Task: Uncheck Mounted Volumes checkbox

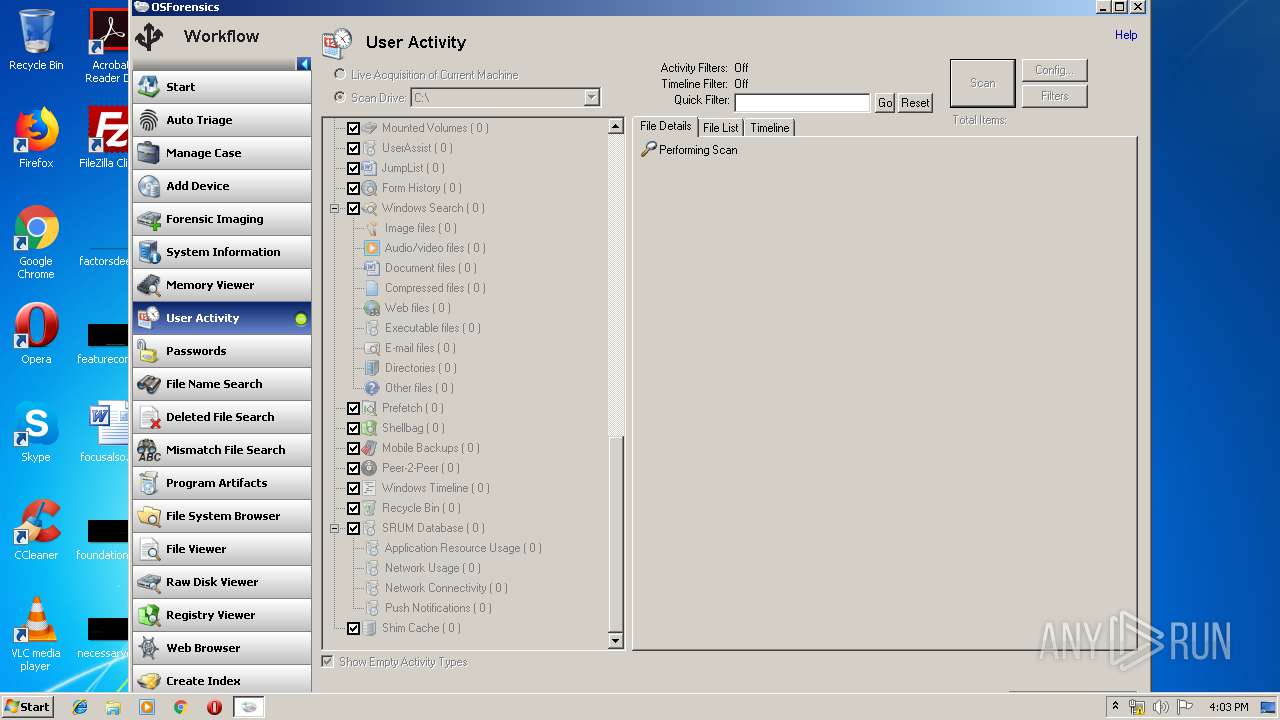Action: click(353, 128)
